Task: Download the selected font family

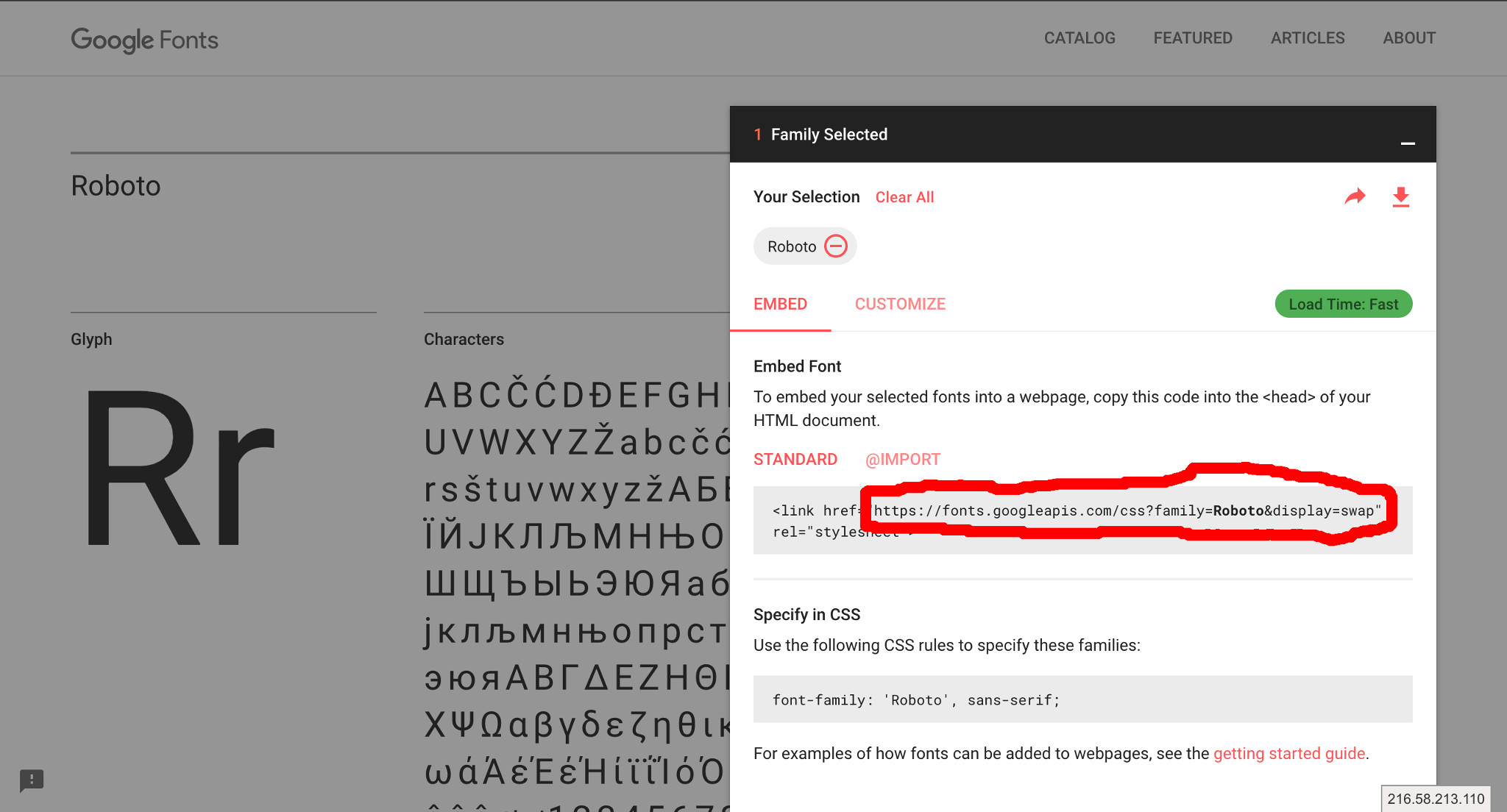Action: click(x=1401, y=197)
